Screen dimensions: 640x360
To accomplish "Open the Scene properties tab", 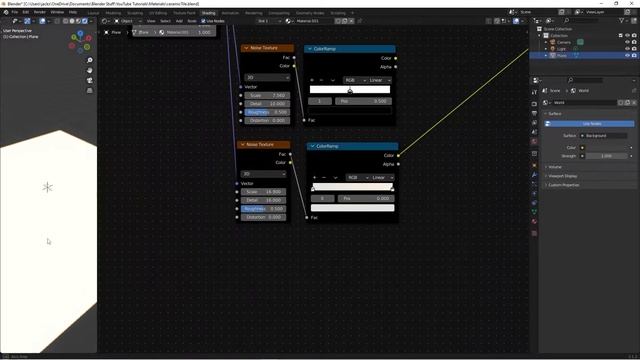I will [x=534, y=132].
